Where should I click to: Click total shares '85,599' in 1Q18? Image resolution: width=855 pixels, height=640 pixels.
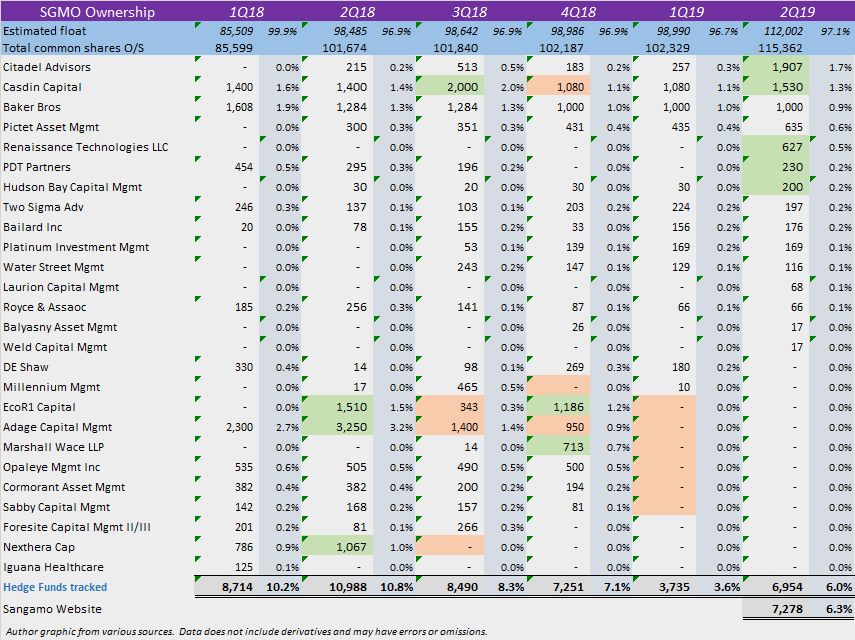234,48
